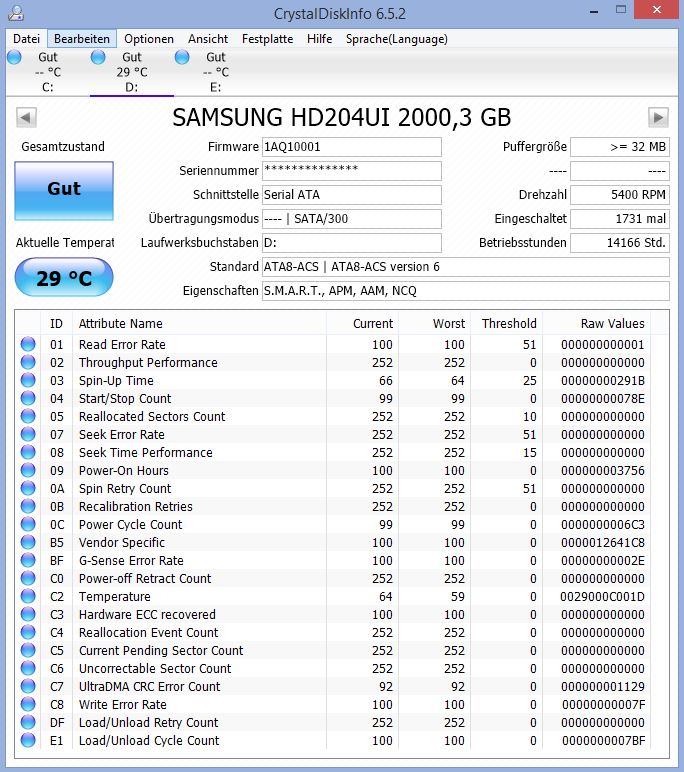Go to previous disk with left arrow

point(26,118)
